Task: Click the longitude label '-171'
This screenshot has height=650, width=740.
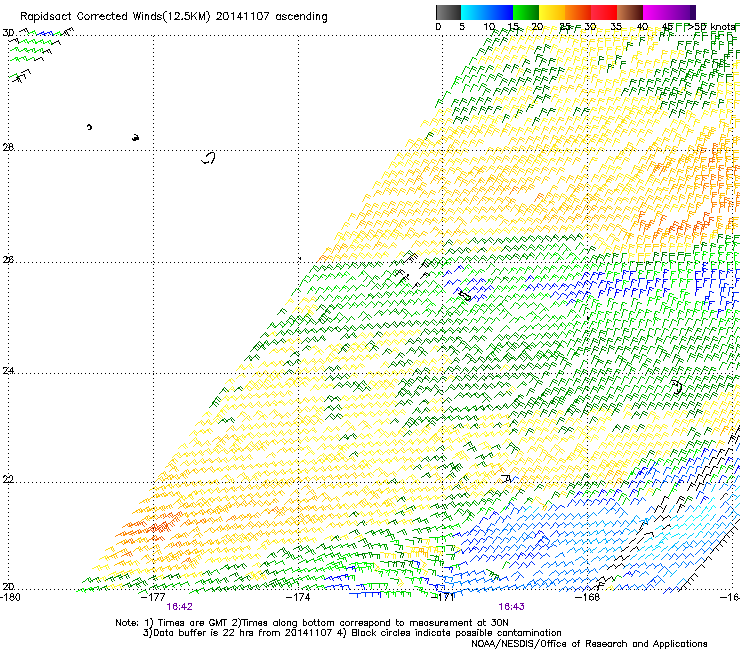Action: click(443, 597)
